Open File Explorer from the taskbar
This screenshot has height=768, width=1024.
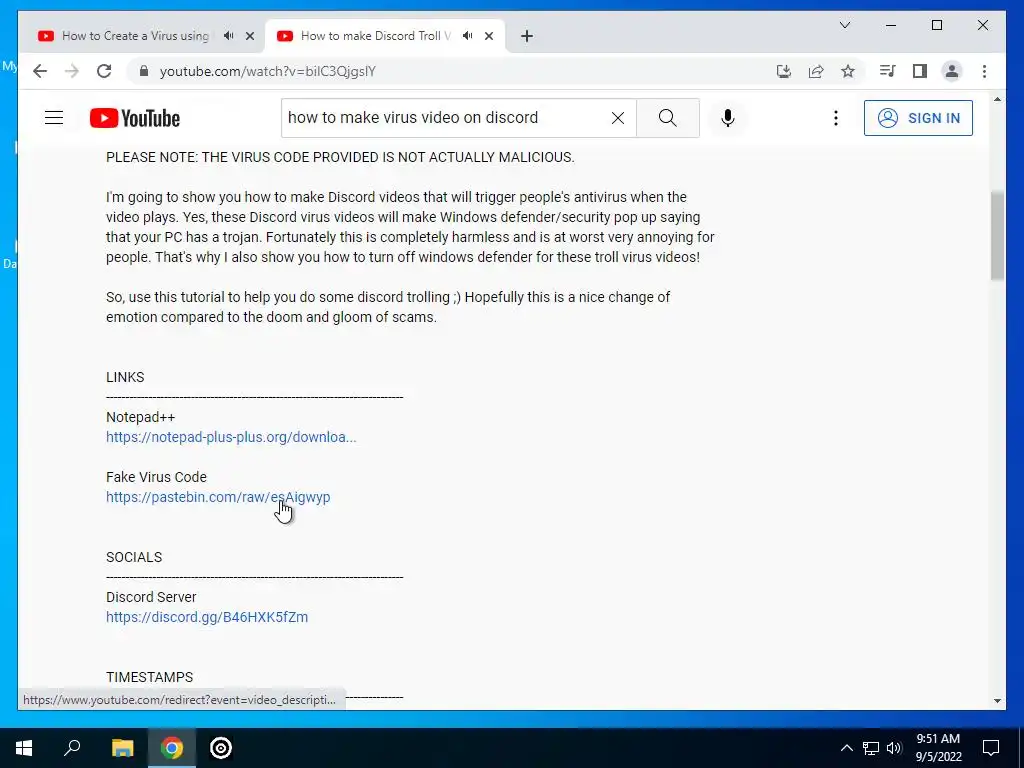[x=122, y=748]
